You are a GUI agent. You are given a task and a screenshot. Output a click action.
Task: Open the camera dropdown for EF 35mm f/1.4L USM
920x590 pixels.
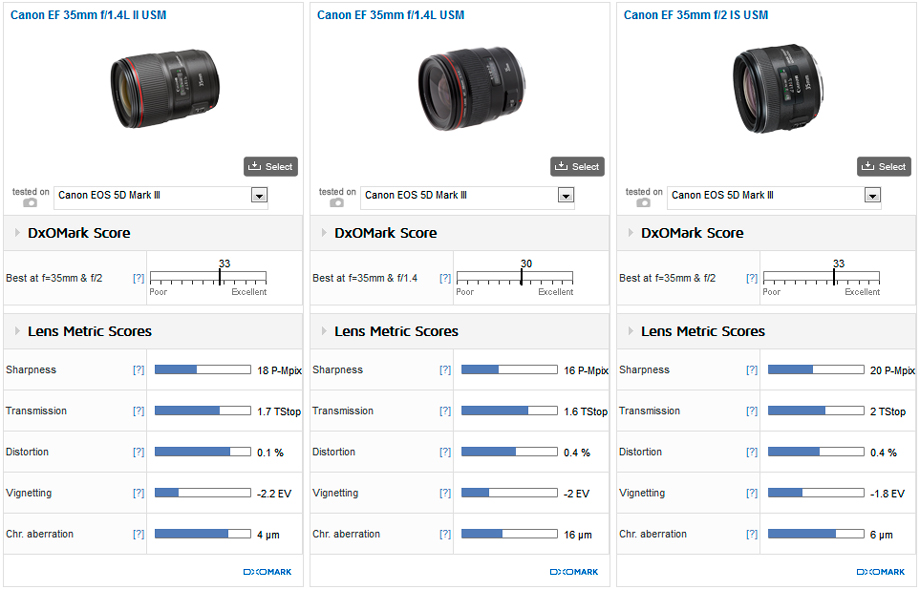[x=566, y=195]
